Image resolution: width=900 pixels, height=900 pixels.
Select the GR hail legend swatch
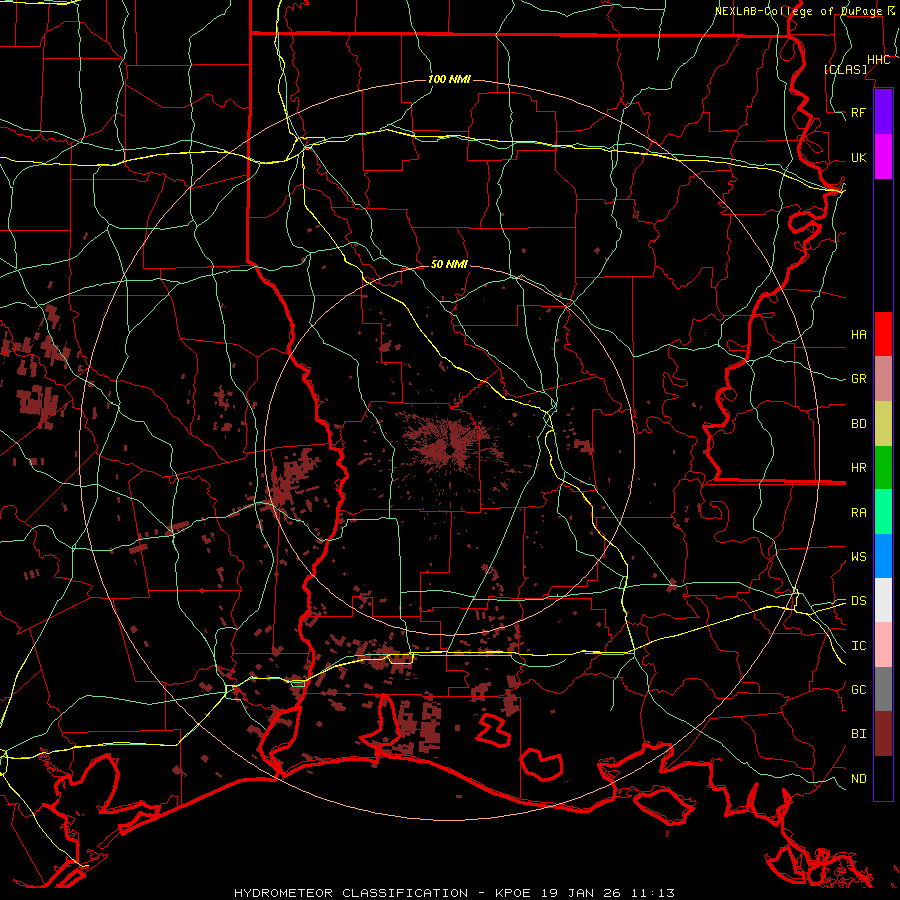883,379
